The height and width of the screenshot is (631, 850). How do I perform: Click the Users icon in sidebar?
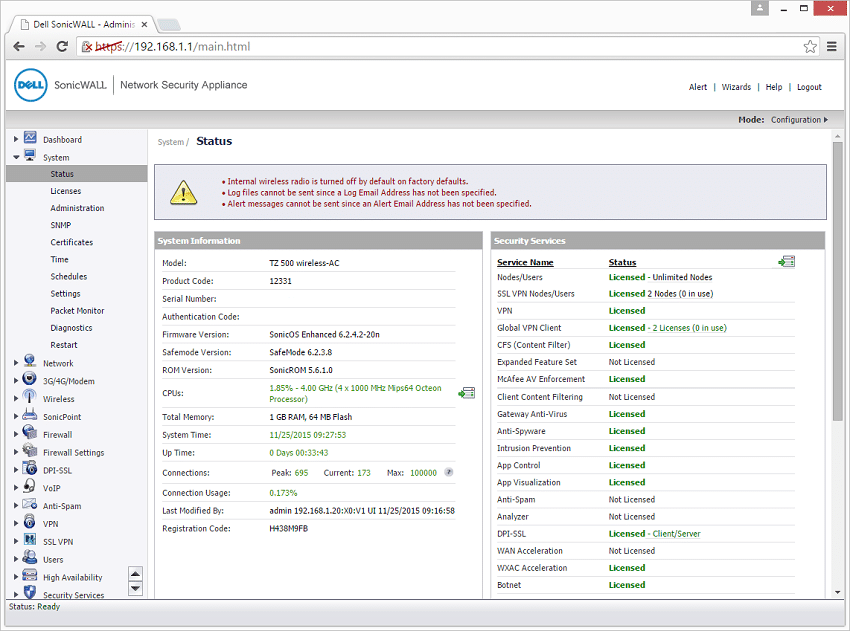pyautogui.click(x=30, y=557)
